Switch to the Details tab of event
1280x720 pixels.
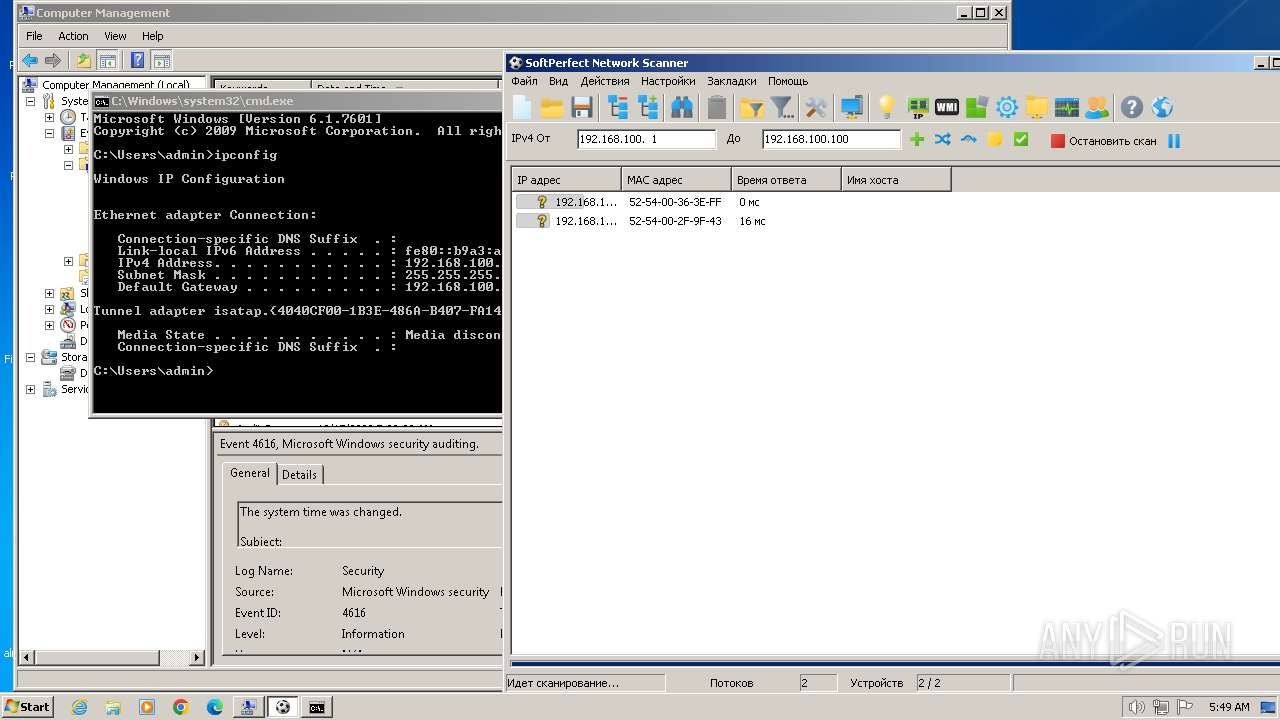(299, 474)
